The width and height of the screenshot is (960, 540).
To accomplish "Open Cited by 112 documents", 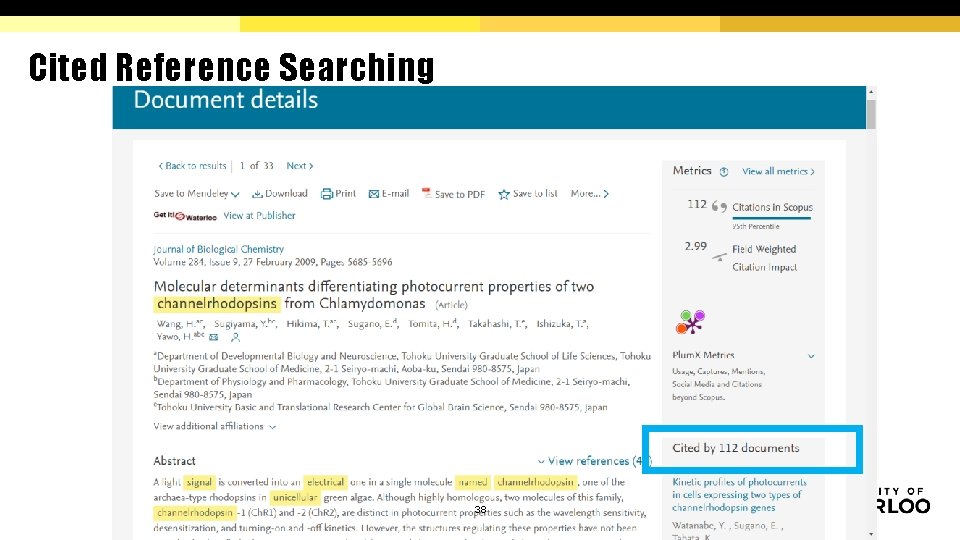I will tap(735, 448).
